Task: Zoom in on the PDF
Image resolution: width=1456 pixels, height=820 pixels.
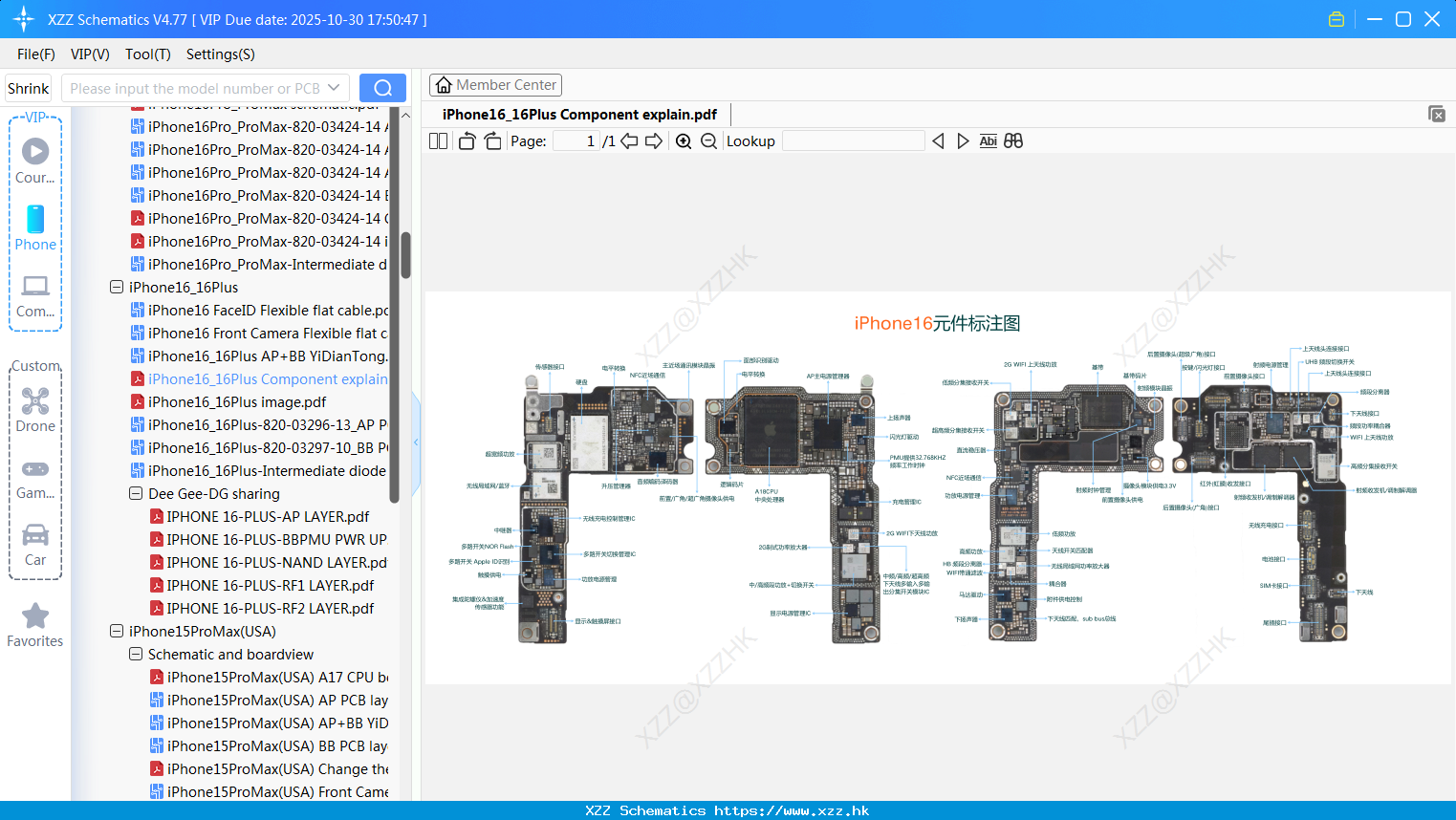Action: pos(684,141)
